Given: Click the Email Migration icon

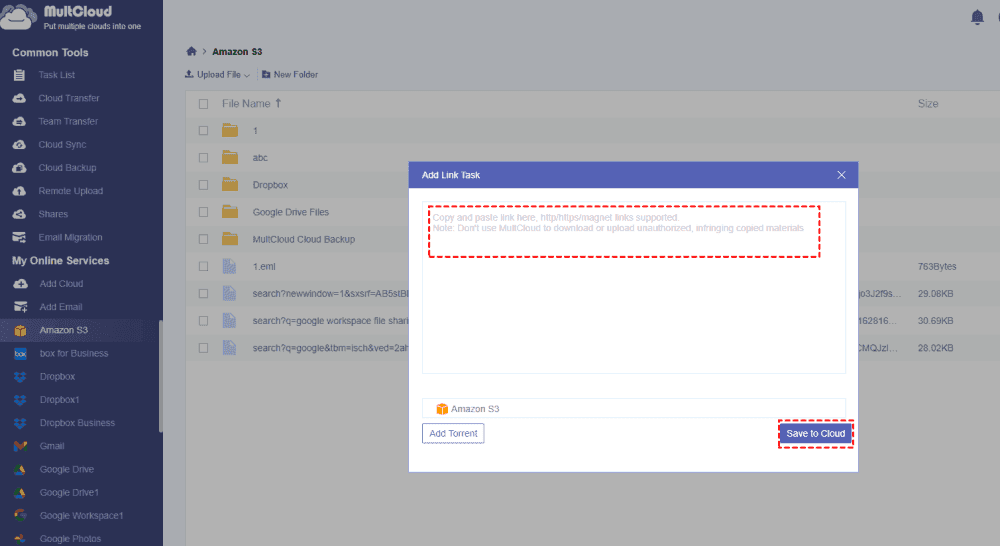Looking at the screenshot, I should 19,237.
